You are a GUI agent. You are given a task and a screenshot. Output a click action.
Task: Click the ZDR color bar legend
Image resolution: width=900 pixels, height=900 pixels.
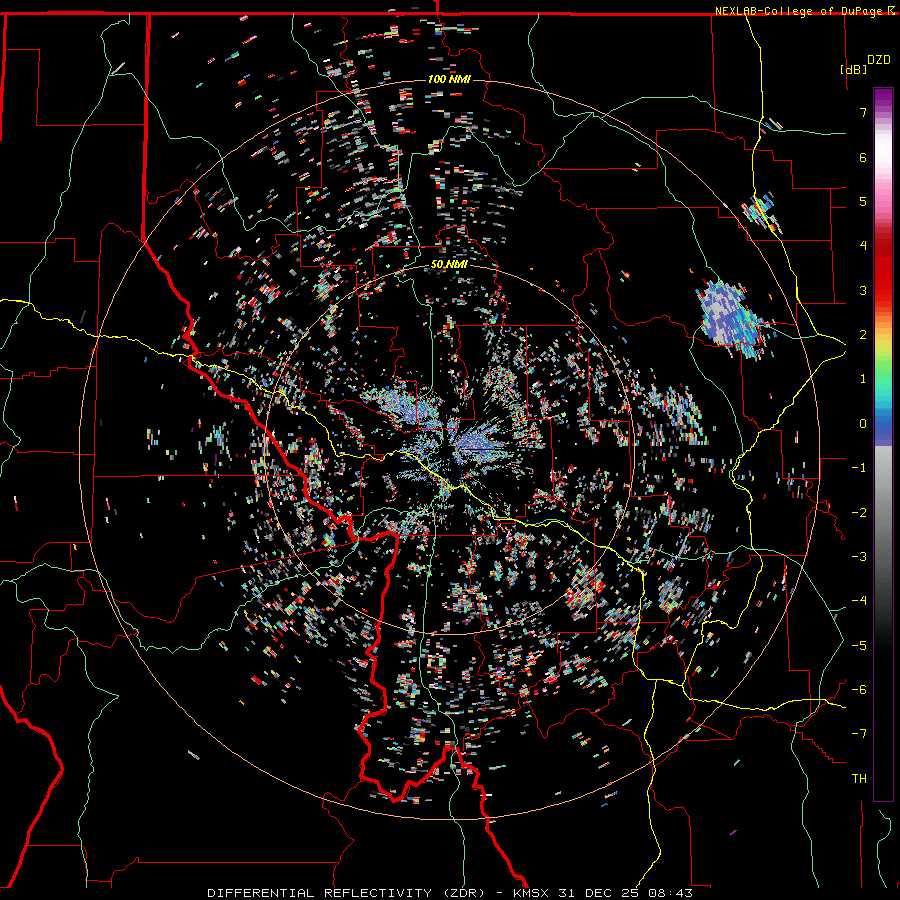pyautogui.click(x=883, y=444)
